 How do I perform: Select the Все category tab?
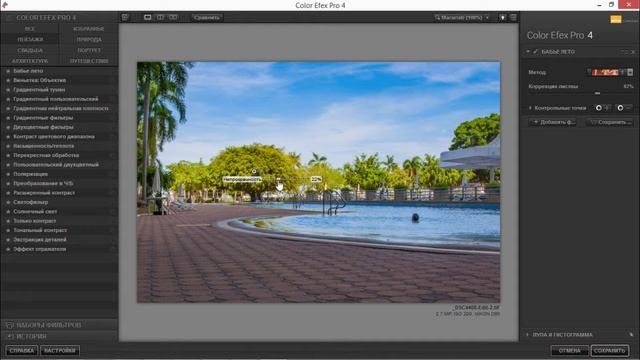[30, 29]
